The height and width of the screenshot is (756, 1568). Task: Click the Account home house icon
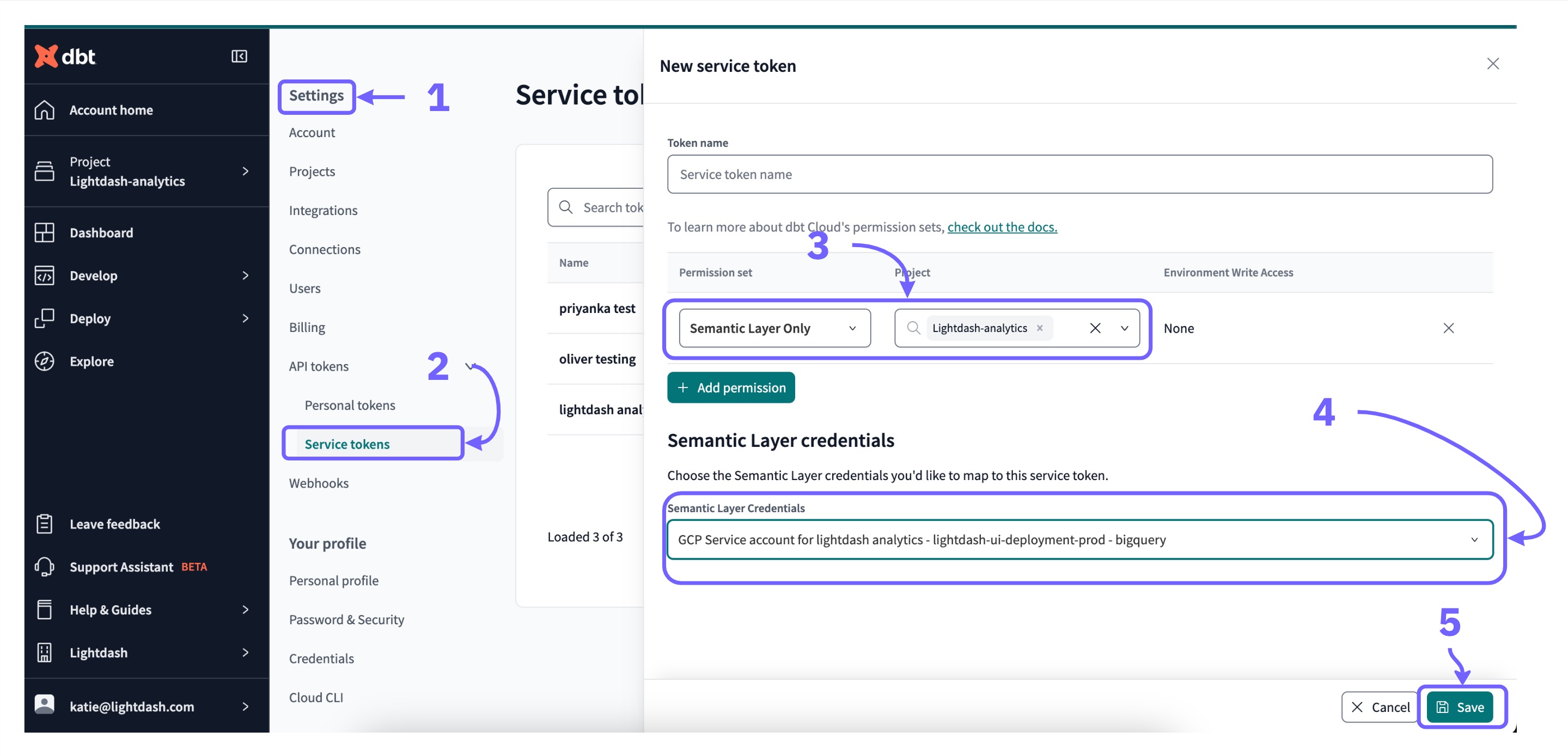45,110
